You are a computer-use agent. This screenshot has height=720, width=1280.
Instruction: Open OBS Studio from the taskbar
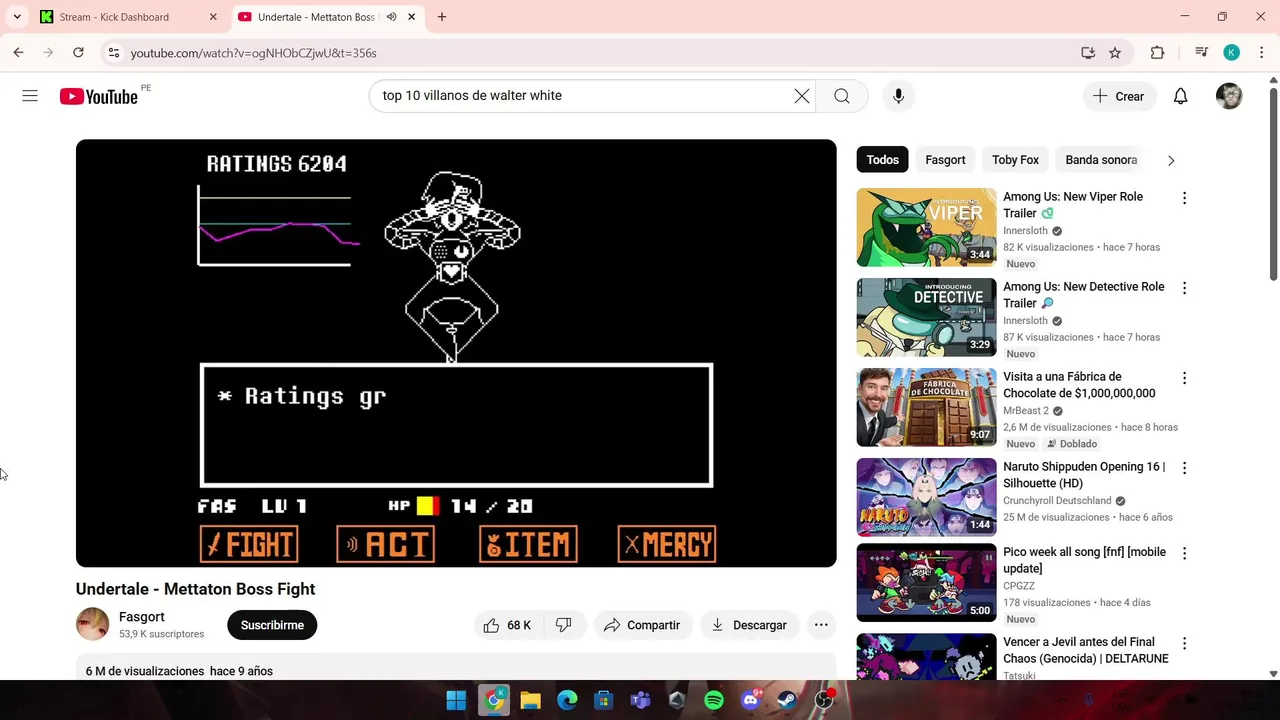coord(825,701)
